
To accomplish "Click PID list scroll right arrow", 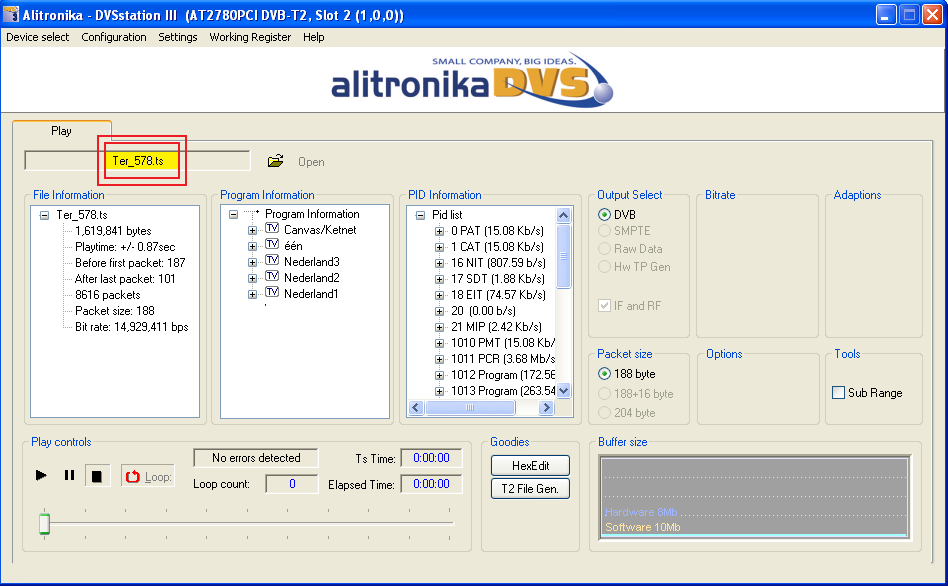I will (x=546, y=408).
